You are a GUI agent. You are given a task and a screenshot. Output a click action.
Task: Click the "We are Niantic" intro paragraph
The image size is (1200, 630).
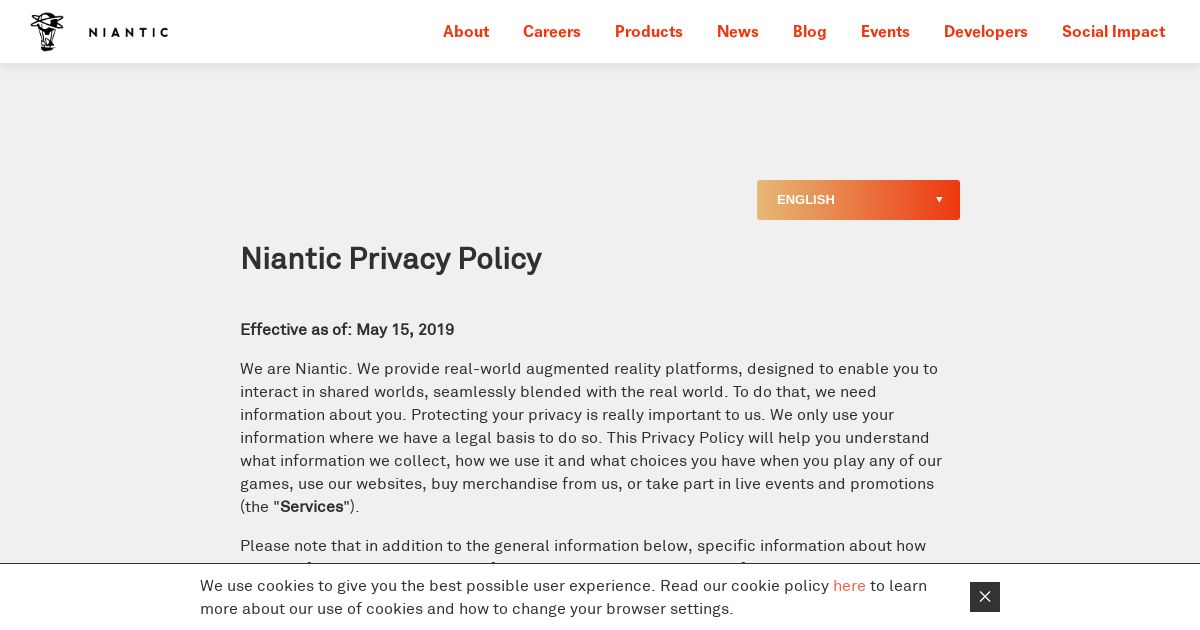590,438
